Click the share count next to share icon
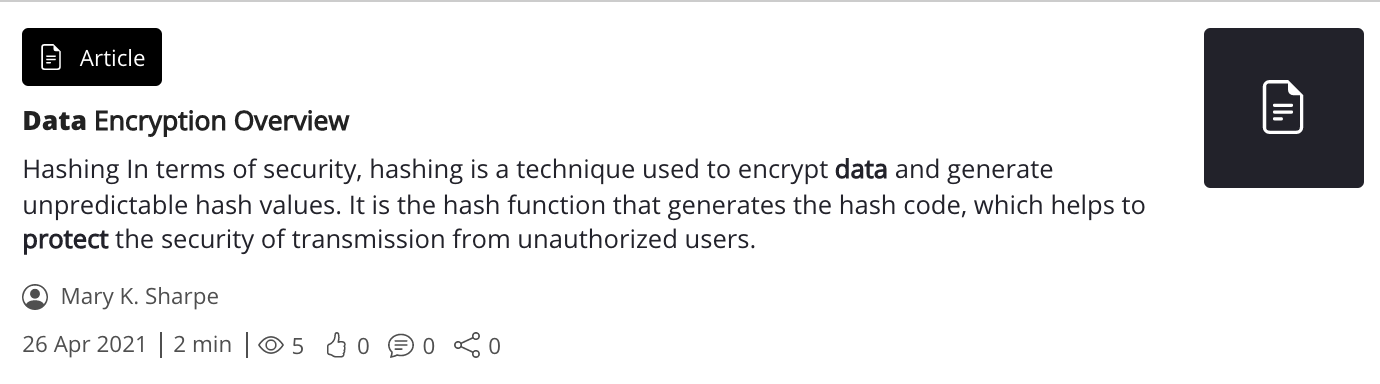Screen dimensions: 1380x384 [494, 346]
